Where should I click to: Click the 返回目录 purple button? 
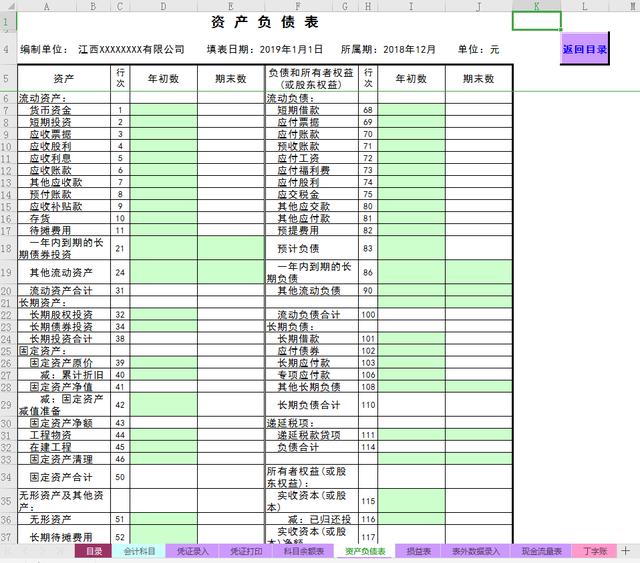(584, 49)
